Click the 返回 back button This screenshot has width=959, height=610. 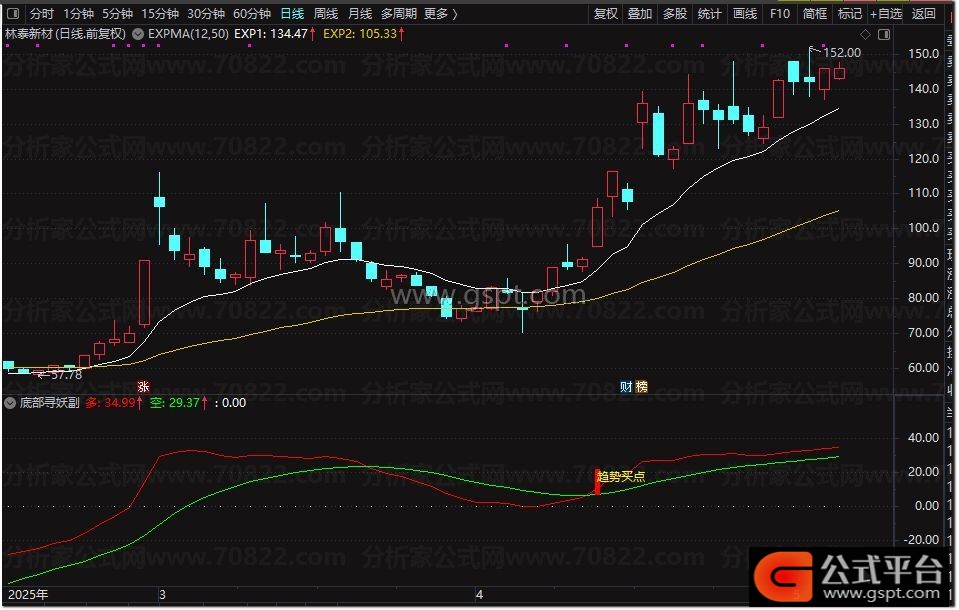[x=923, y=14]
